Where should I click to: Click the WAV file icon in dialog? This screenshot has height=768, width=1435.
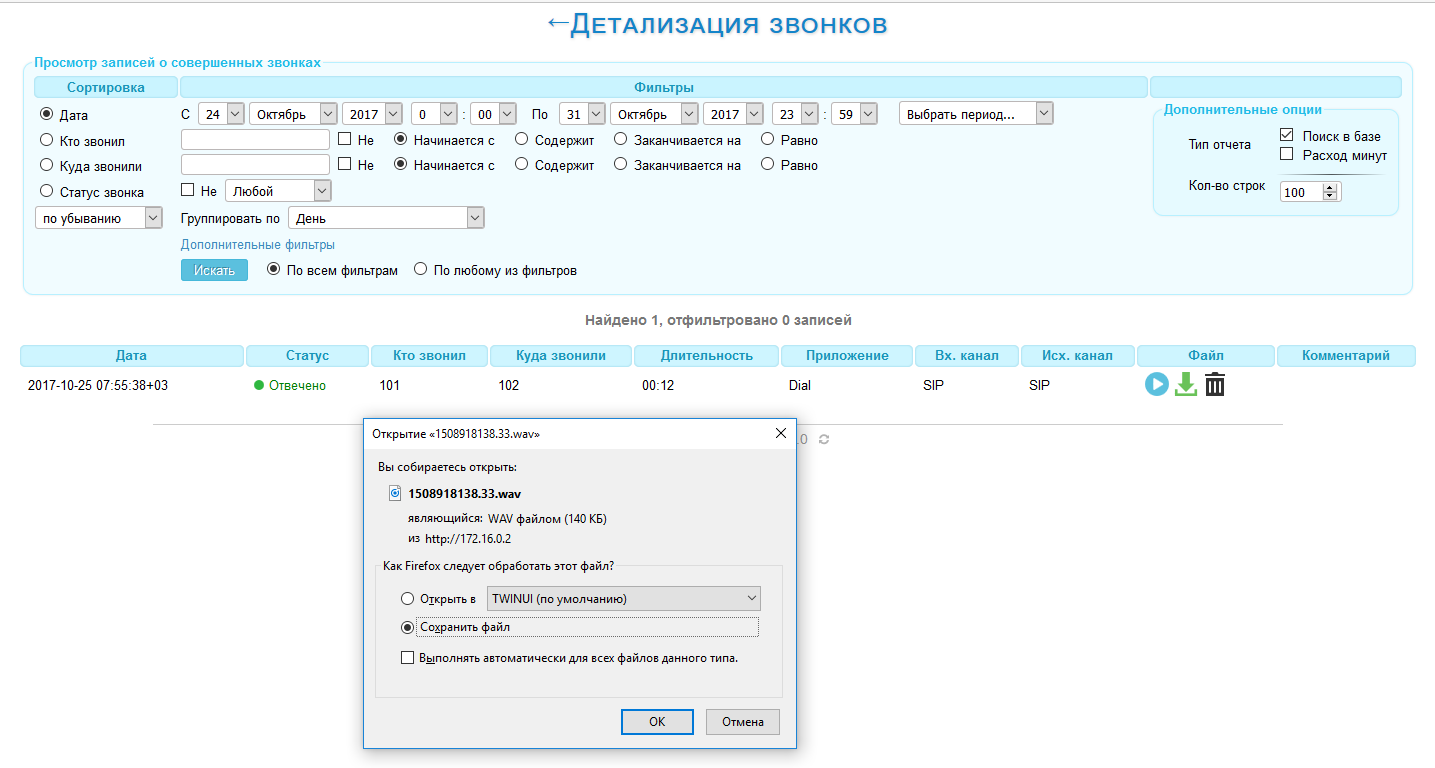point(395,493)
